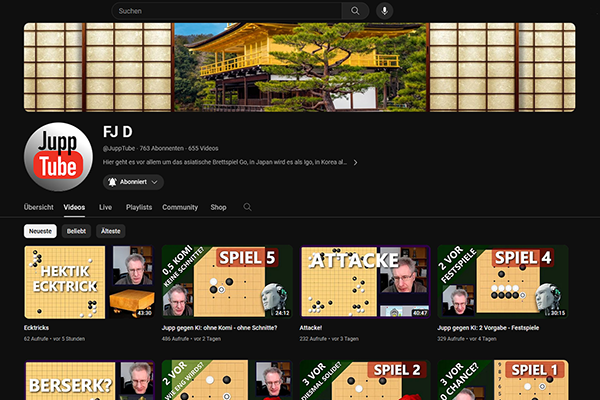600x400 pixels.
Task: Click the Ecktricks video title
Action: point(36,328)
